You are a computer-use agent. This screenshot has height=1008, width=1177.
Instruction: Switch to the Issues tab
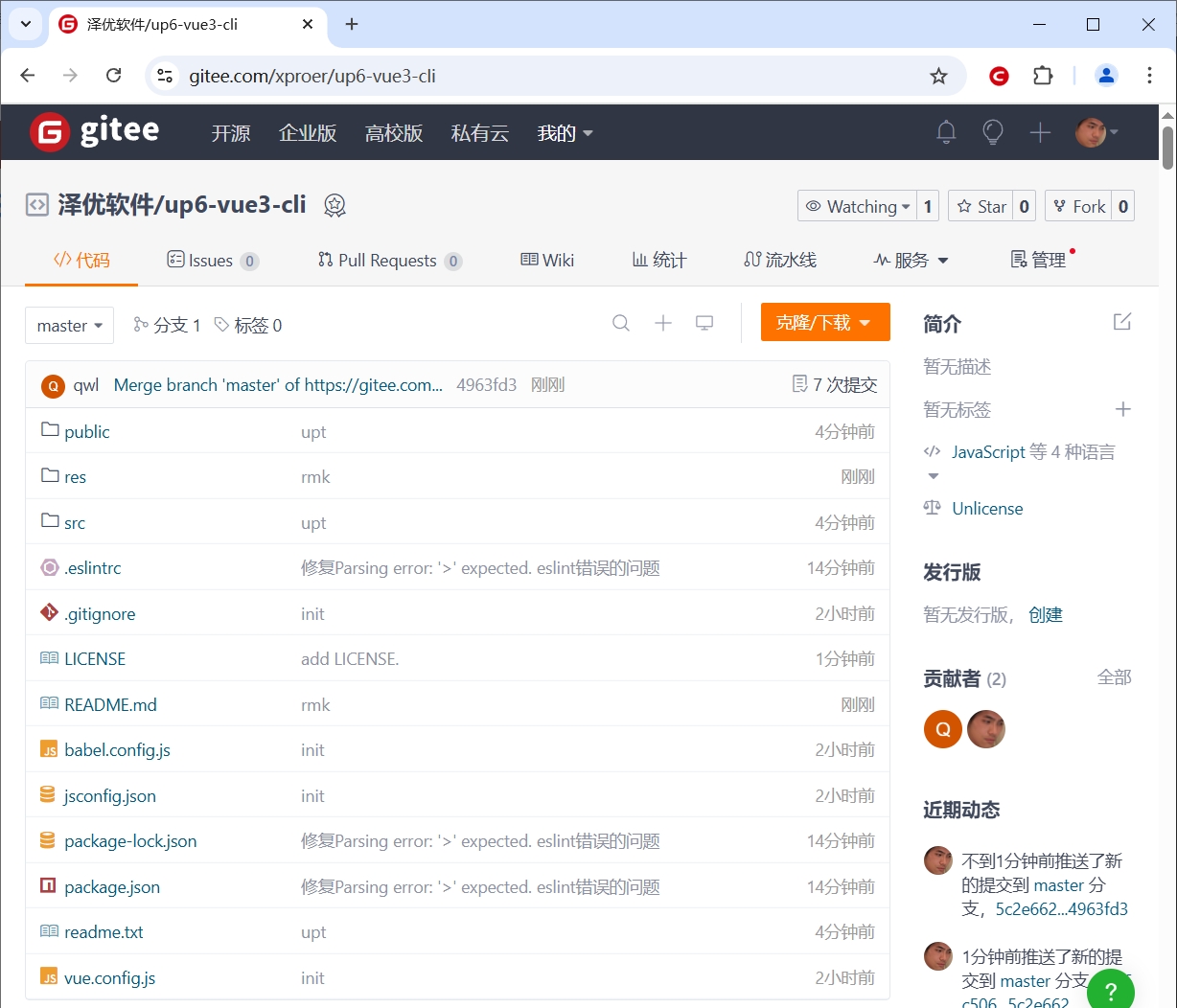[x=211, y=260]
